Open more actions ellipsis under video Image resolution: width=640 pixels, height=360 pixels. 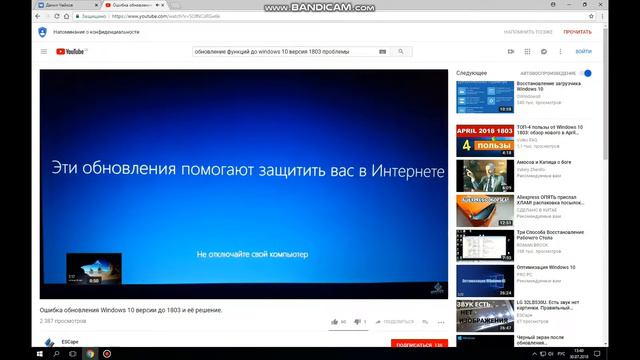coord(441,322)
